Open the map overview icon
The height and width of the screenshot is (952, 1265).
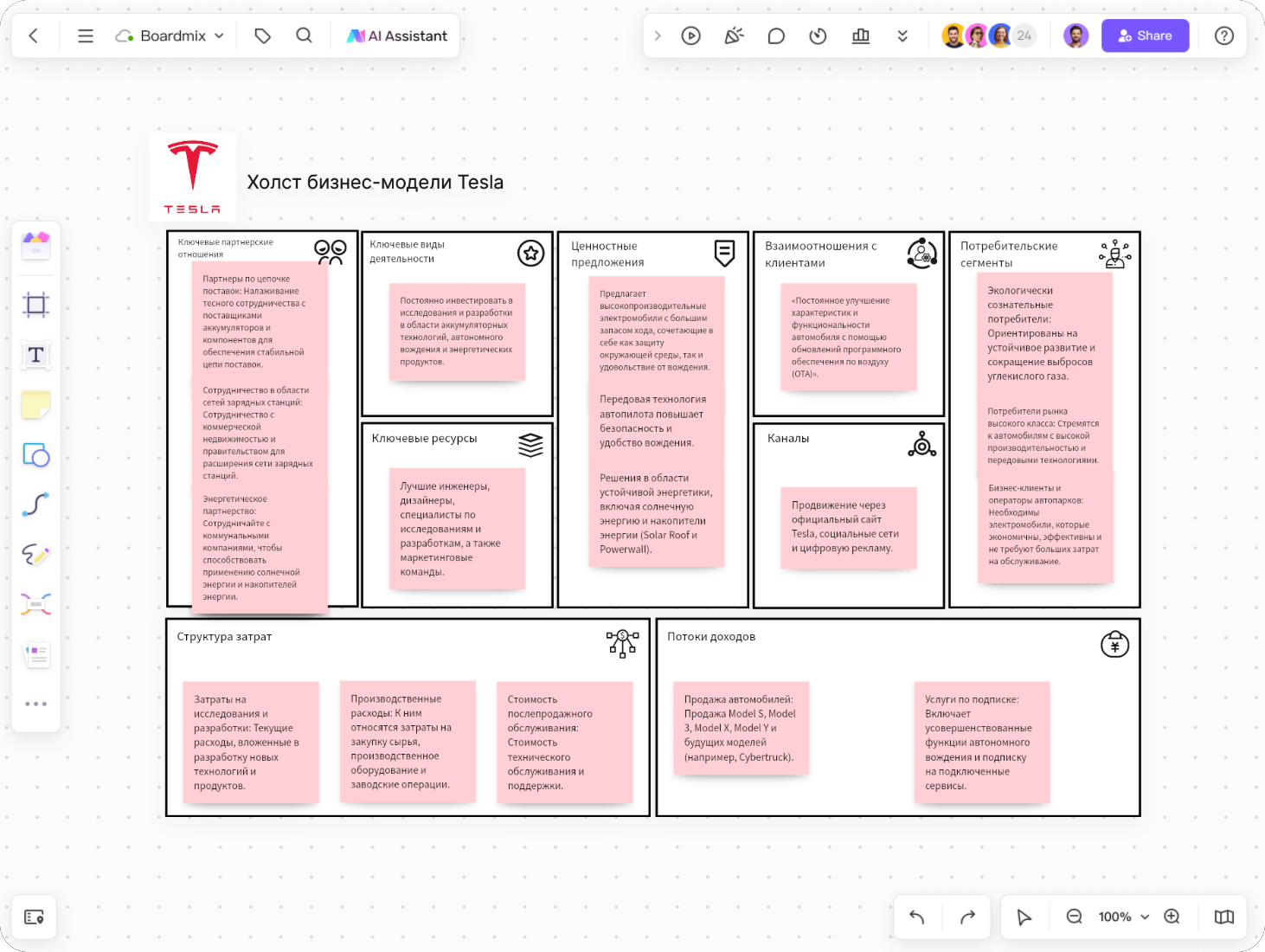[x=1223, y=917]
